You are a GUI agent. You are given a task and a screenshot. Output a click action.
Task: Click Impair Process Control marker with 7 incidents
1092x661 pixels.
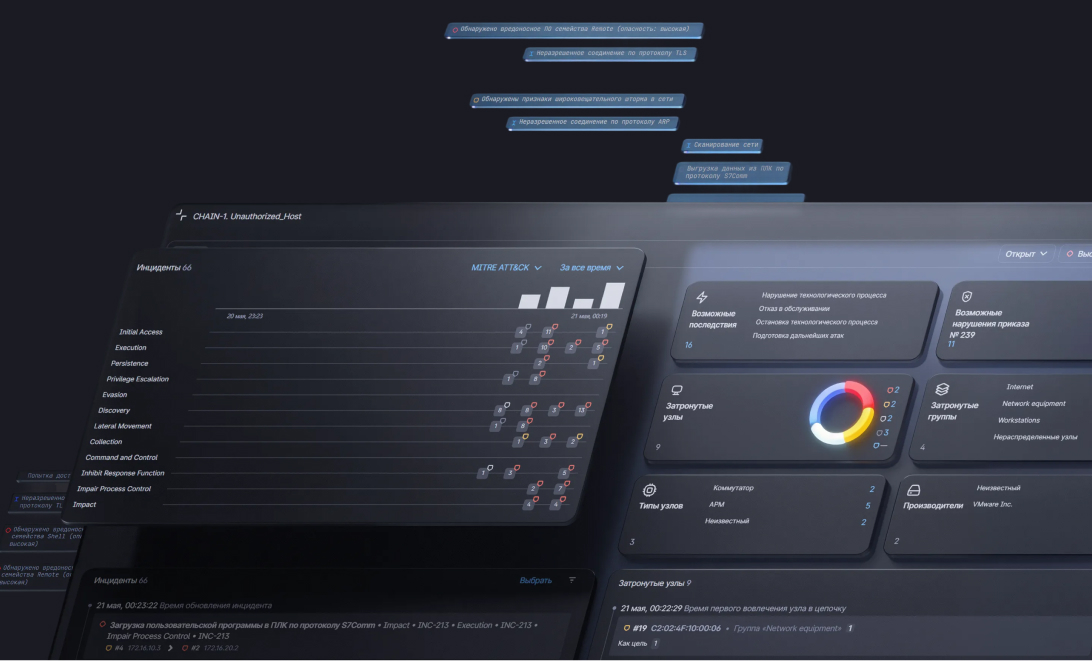[x=559, y=489]
